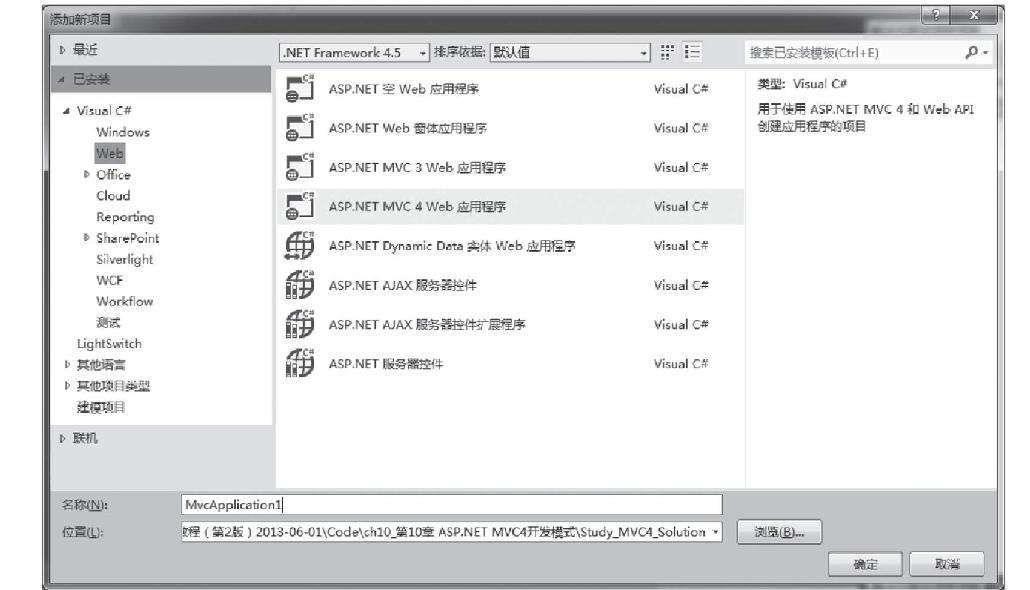Select the Silverlight category
Screen dimensions: 1030x590
click(x=124, y=260)
